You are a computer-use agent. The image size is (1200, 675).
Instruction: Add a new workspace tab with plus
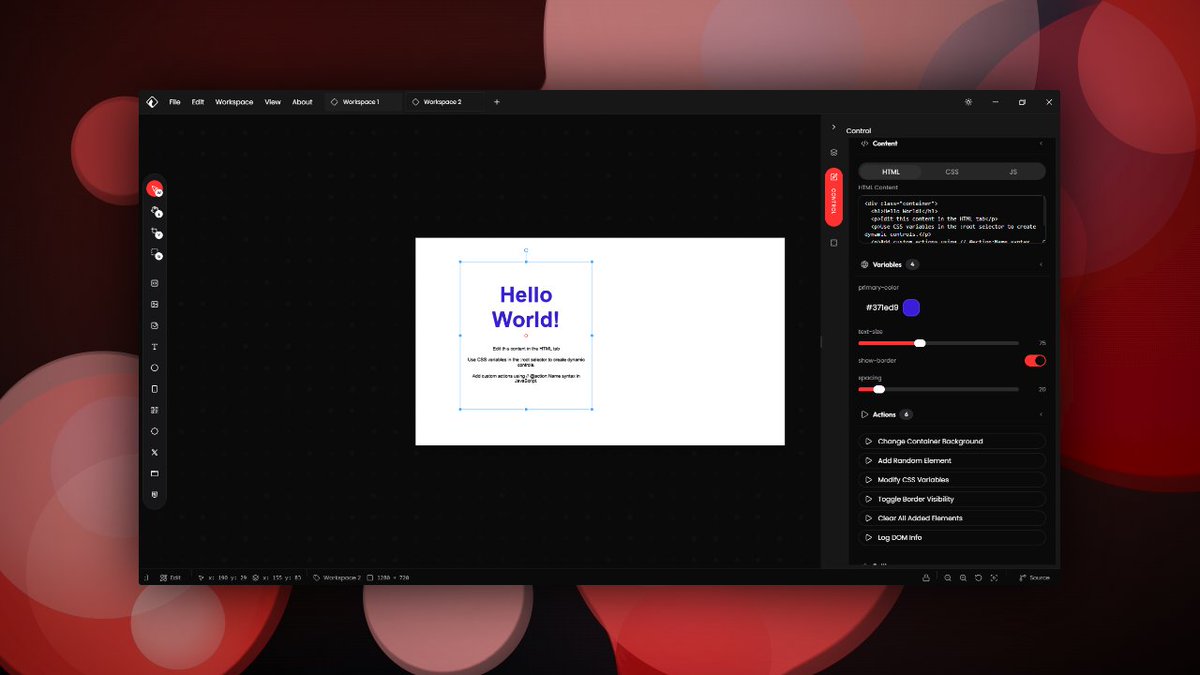(x=497, y=102)
